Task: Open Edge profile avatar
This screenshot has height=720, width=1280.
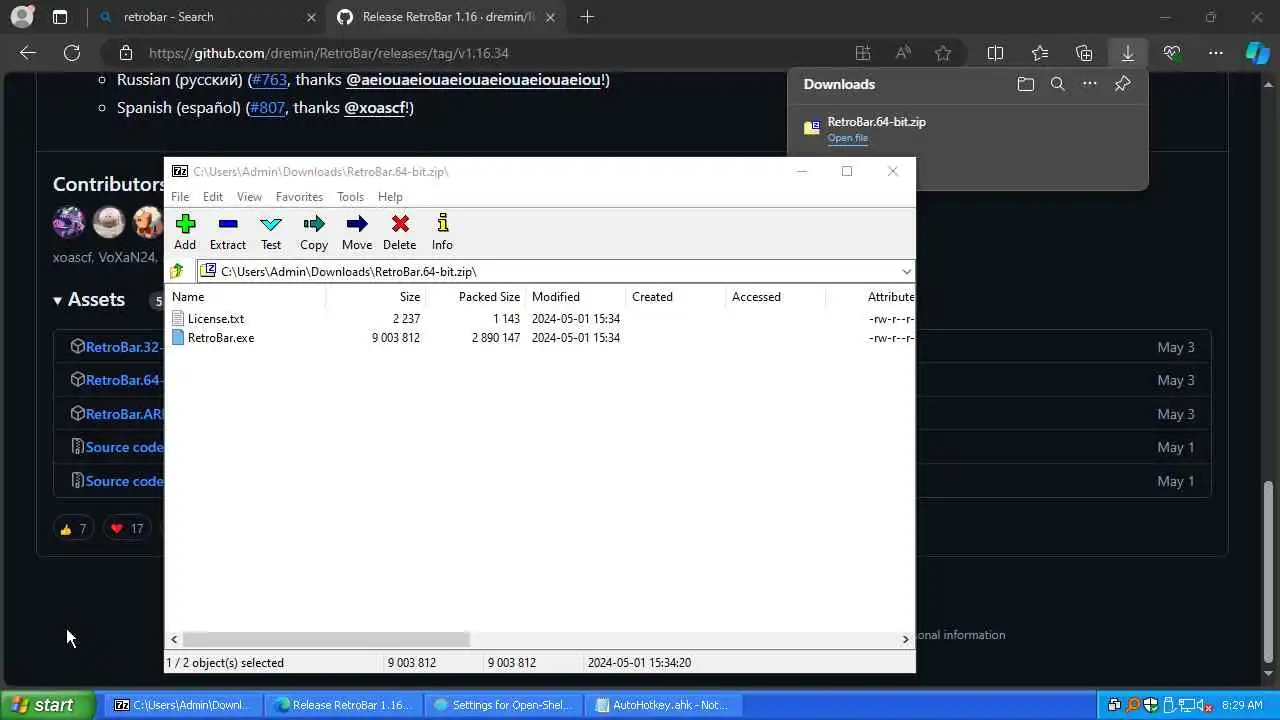Action: 22,17
